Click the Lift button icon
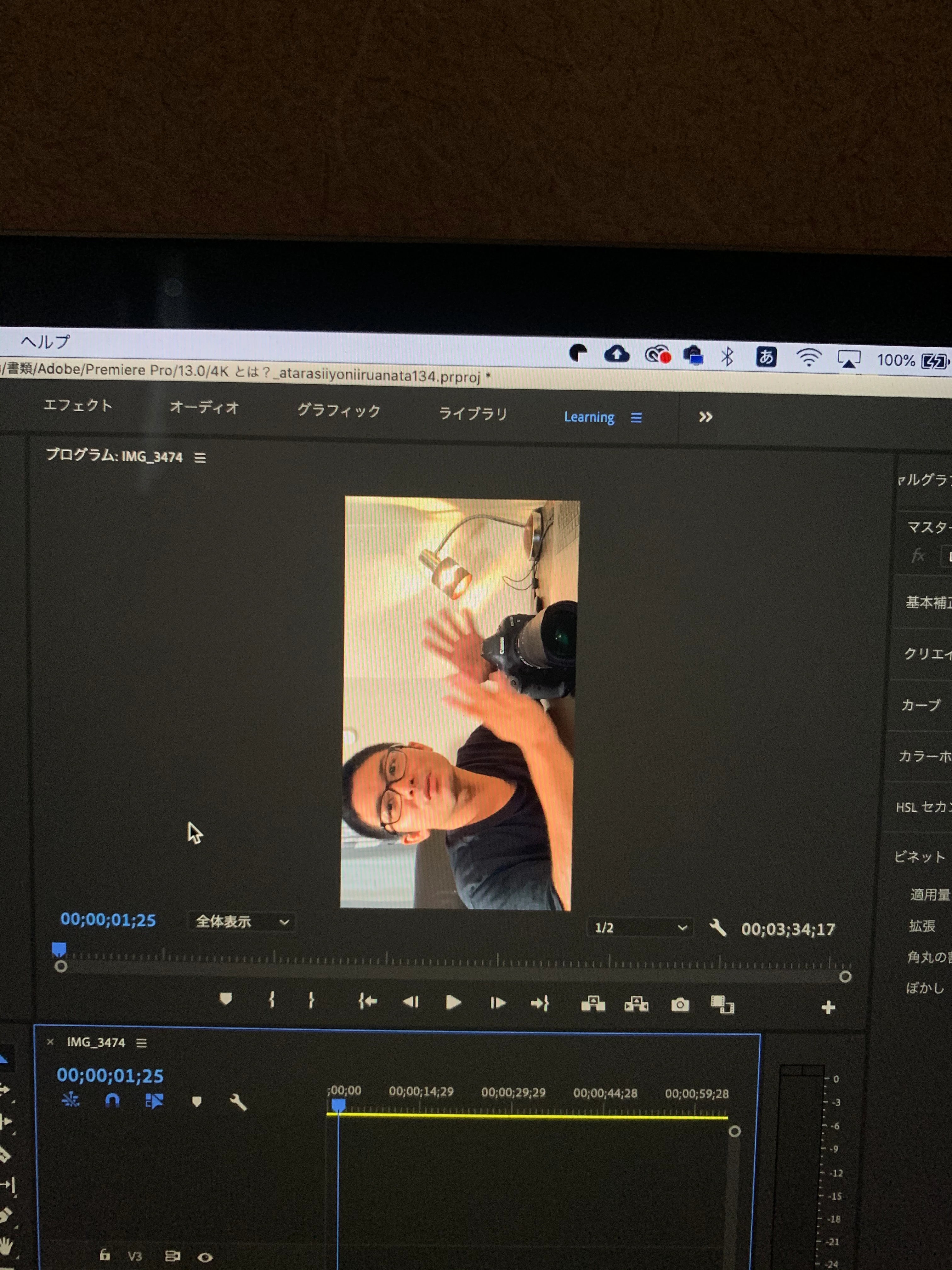The width and height of the screenshot is (952, 1270). (x=593, y=1004)
